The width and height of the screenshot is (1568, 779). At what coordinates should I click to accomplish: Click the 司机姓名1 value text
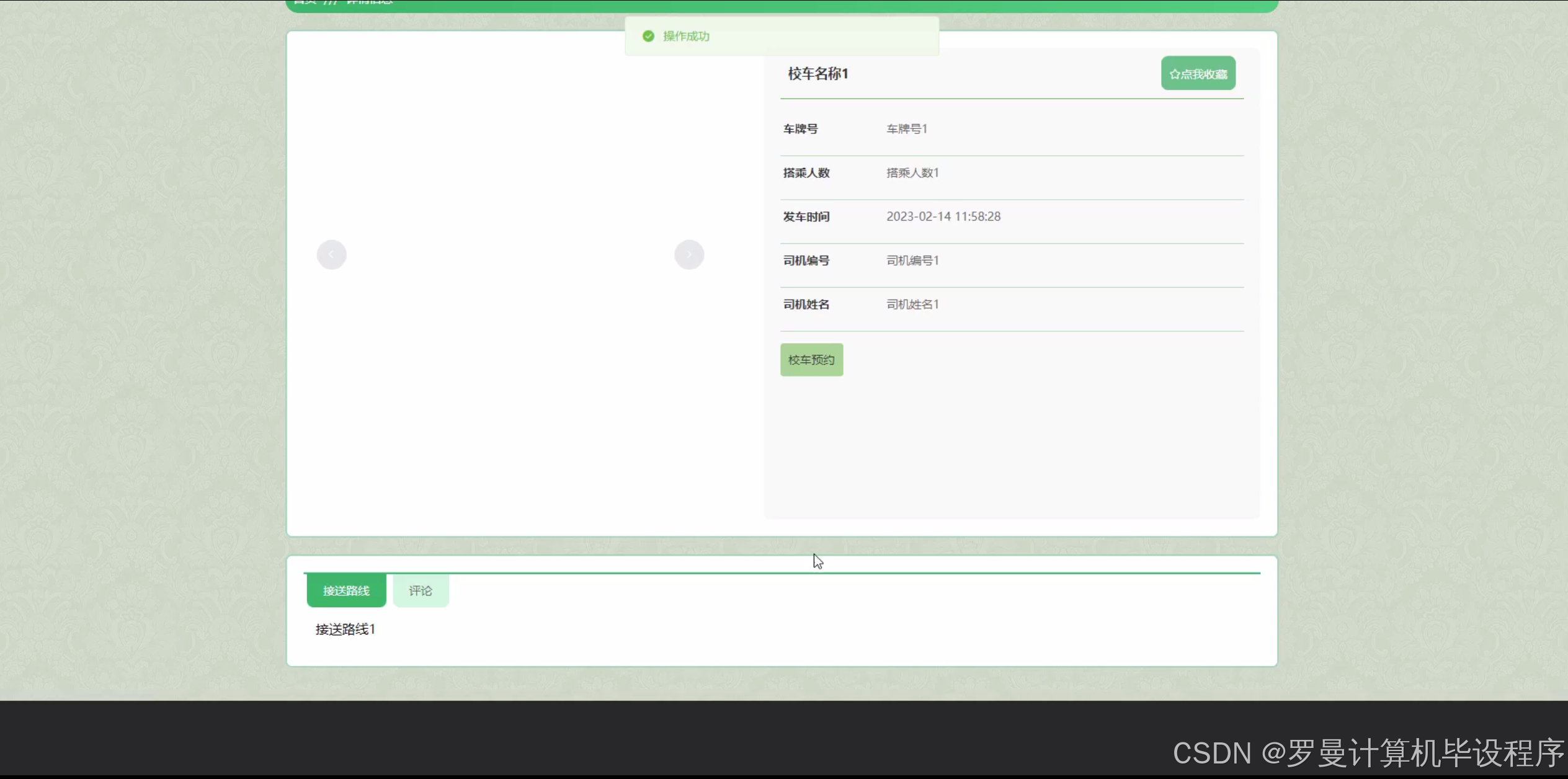pos(912,305)
